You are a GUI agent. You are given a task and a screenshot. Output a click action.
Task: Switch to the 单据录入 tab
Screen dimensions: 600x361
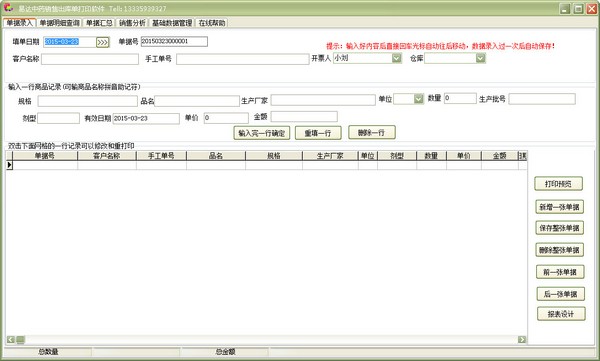click(x=20, y=23)
